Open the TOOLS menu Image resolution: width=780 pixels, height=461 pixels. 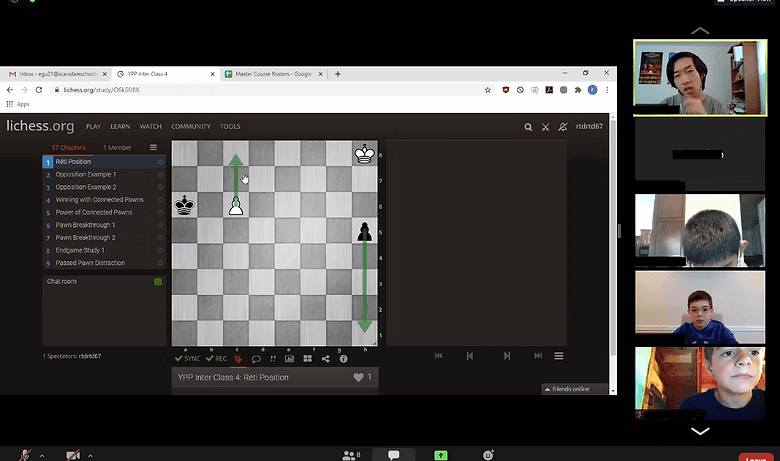pos(230,126)
